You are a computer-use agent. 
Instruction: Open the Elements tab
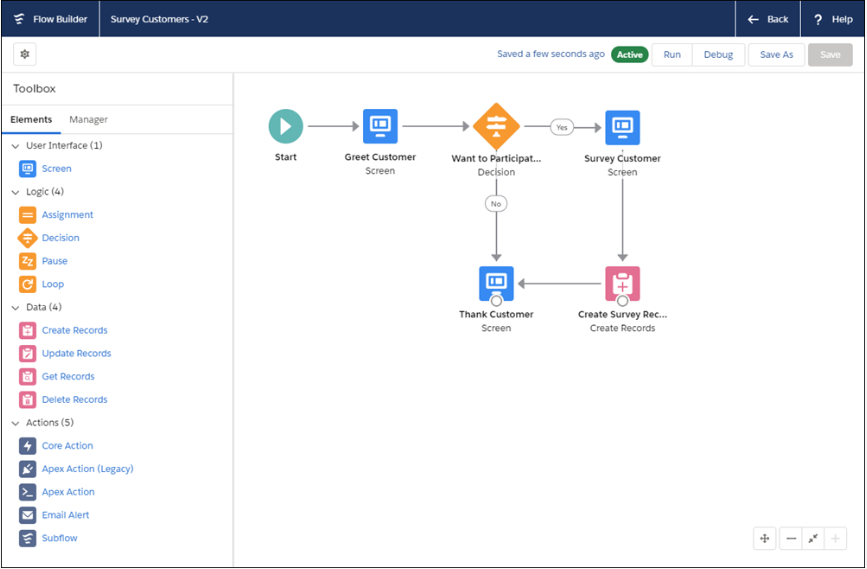pos(31,120)
